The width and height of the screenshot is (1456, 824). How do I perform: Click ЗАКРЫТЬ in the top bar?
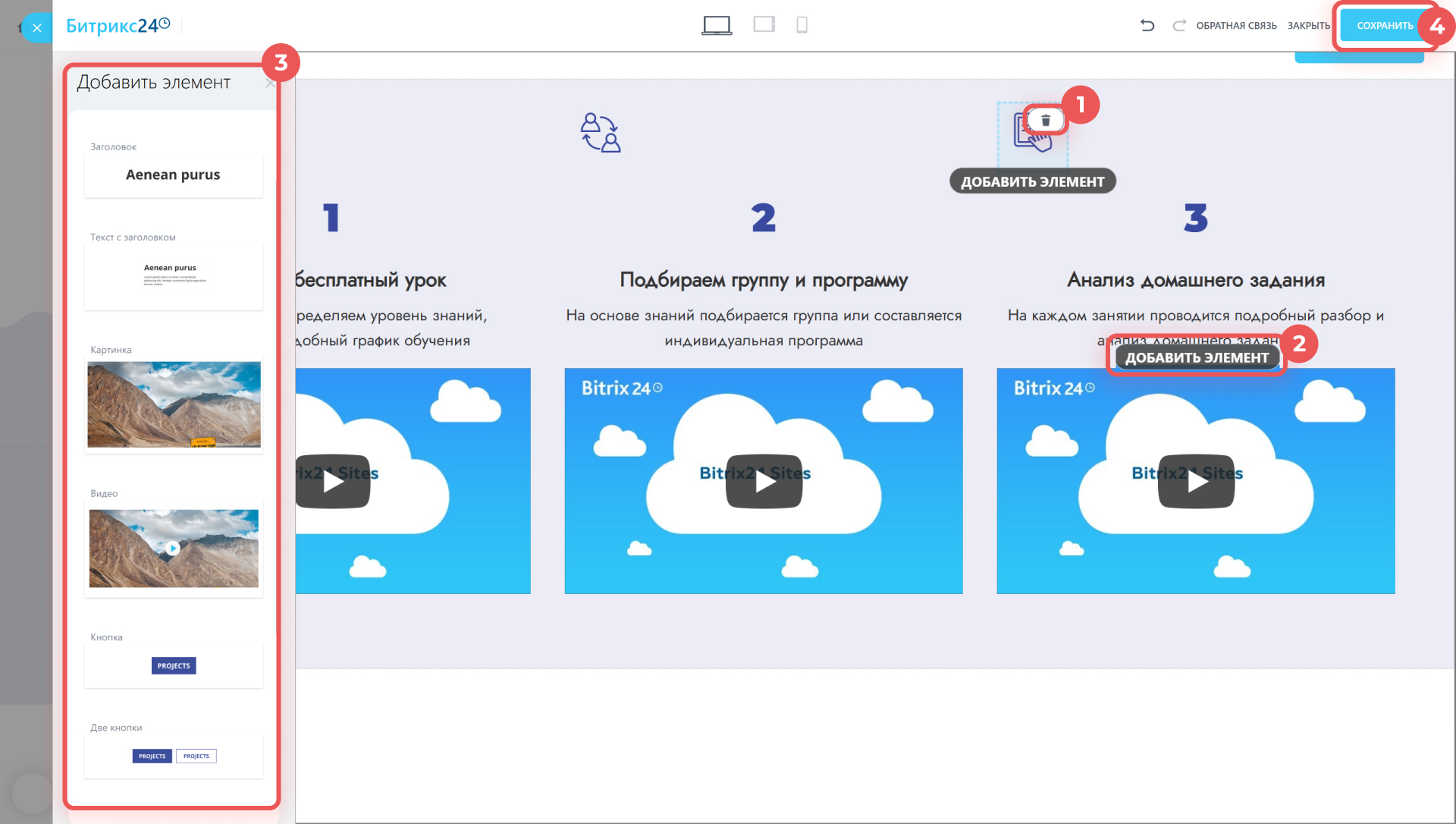point(1308,26)
